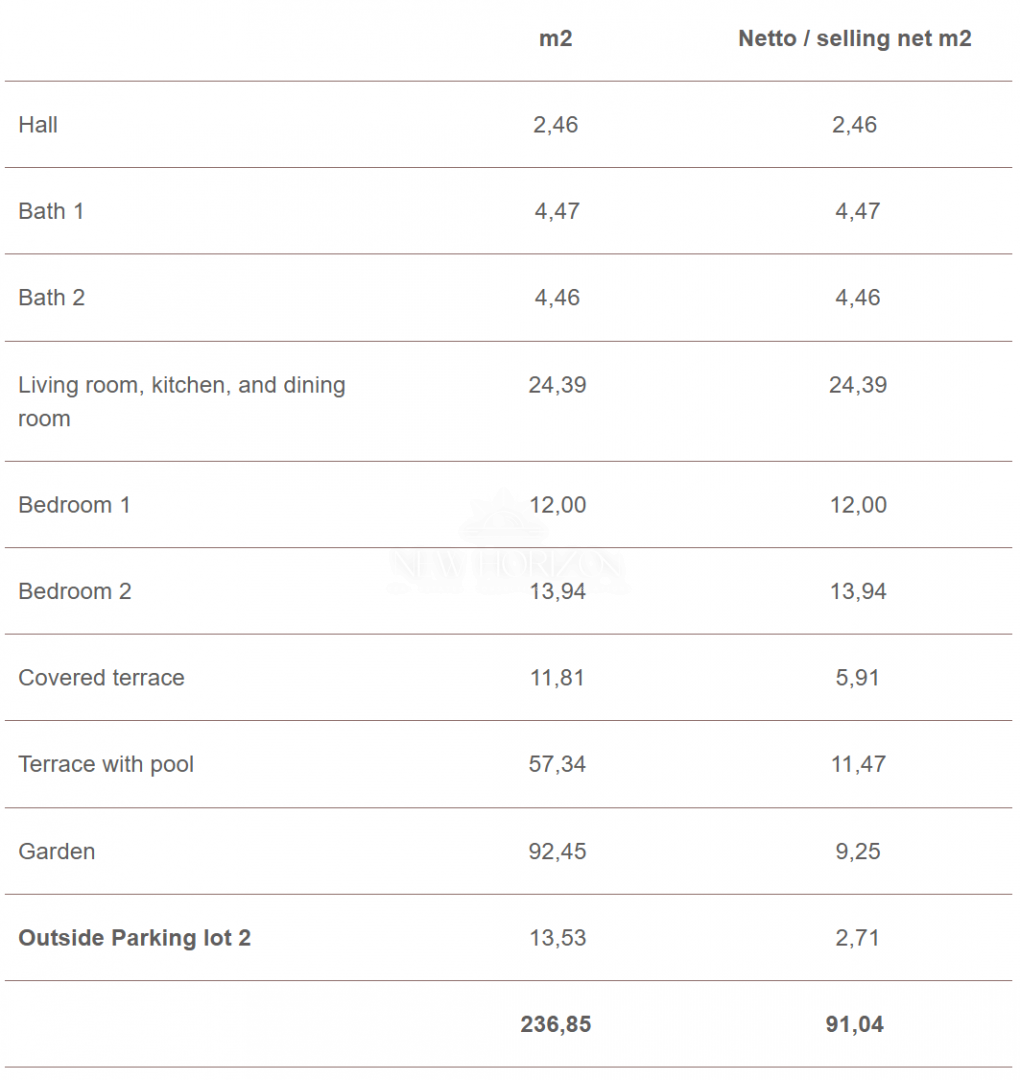Select the Garden m2 value 92,45
Screen dimensions: 1020x1080
[557, 852]
